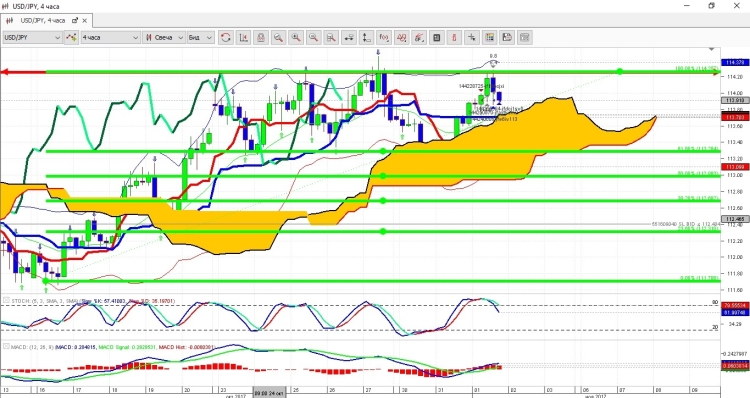Click the zoom in magnifier icon
Screen dimensions: 750x398
296,37
